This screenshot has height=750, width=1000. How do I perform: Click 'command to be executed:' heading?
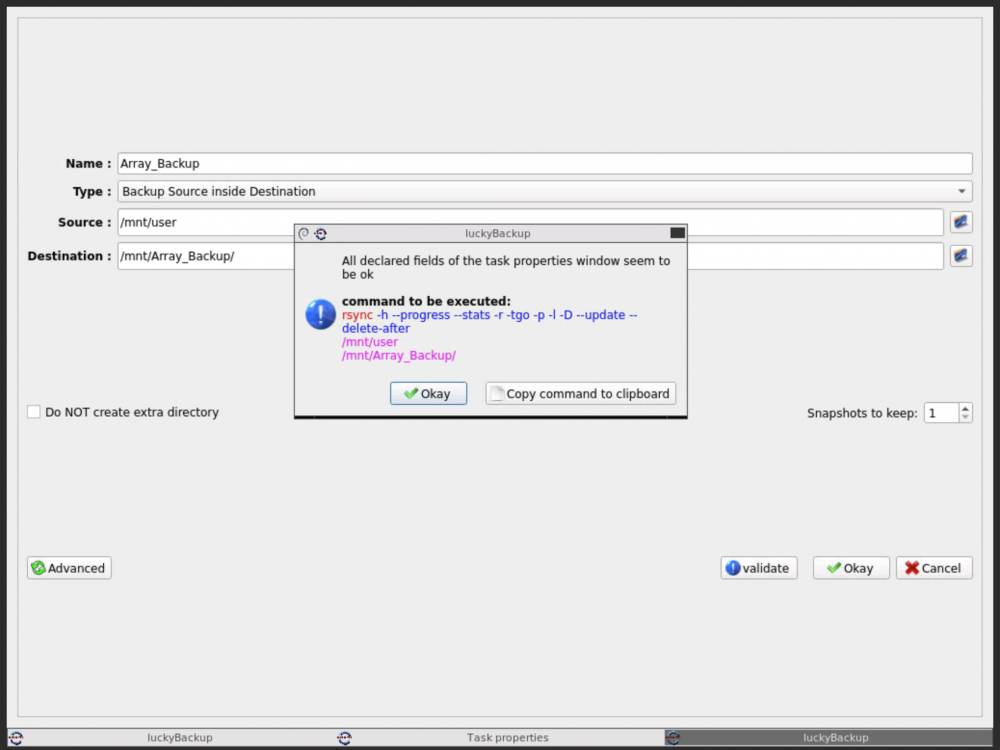click(426, 301)
